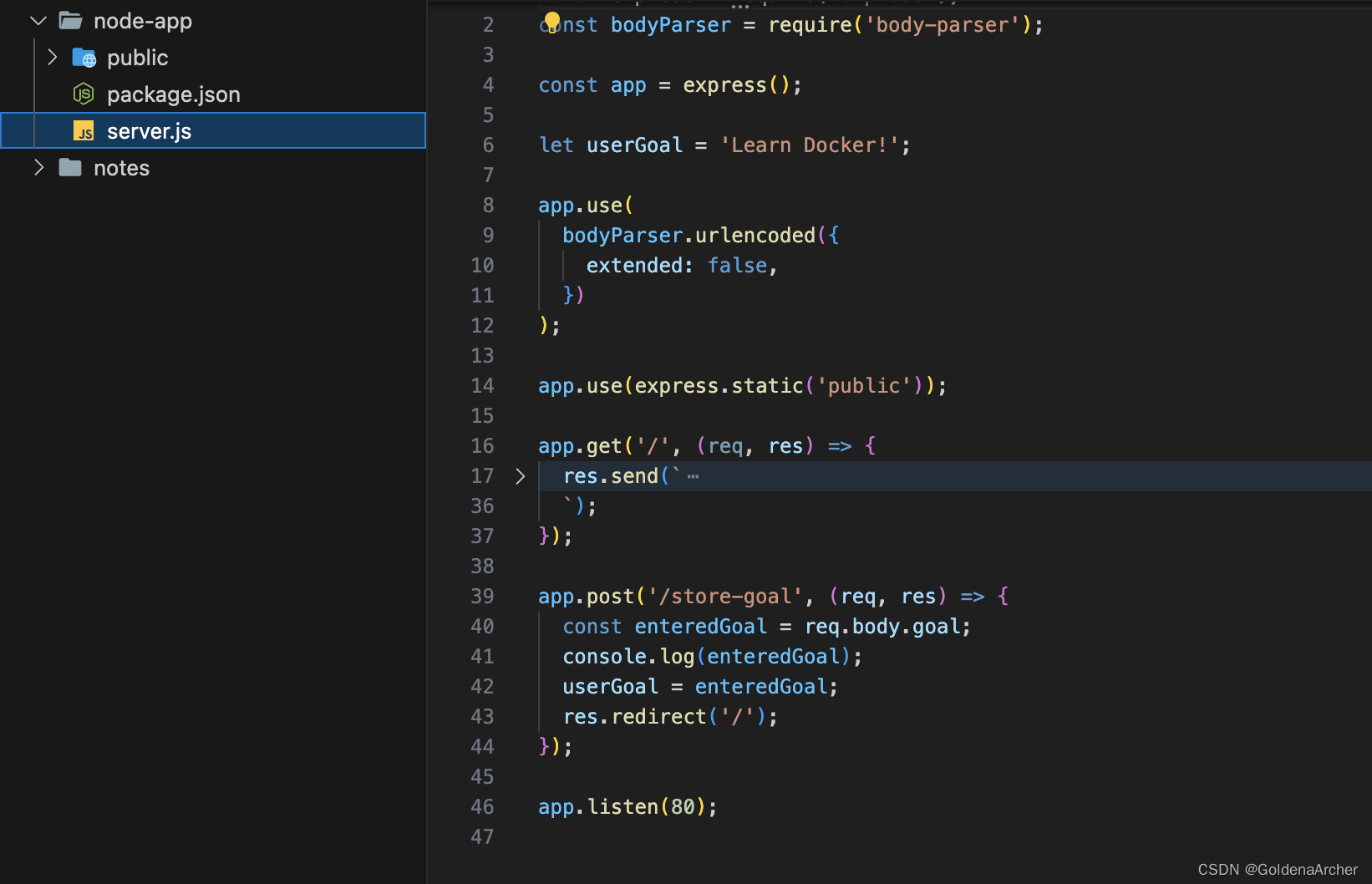Click enteredGoal declaration on line 40

701,627
